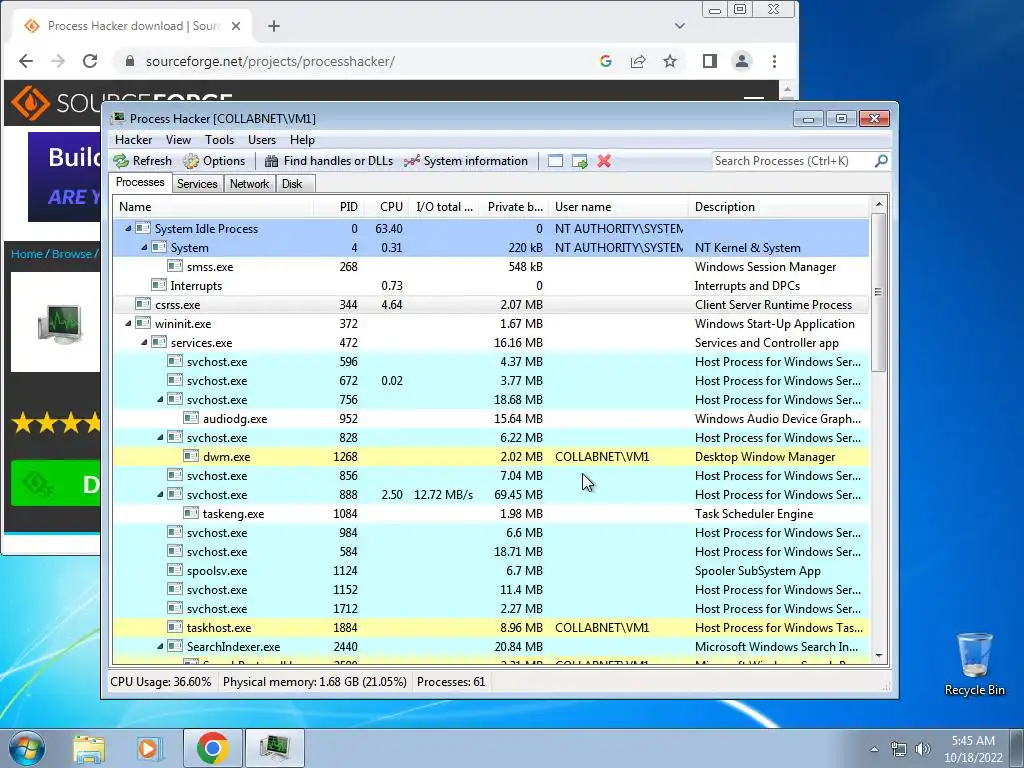Collapse the System Idle Process tree
This screenshot has height=768, width=1024.
128,229
